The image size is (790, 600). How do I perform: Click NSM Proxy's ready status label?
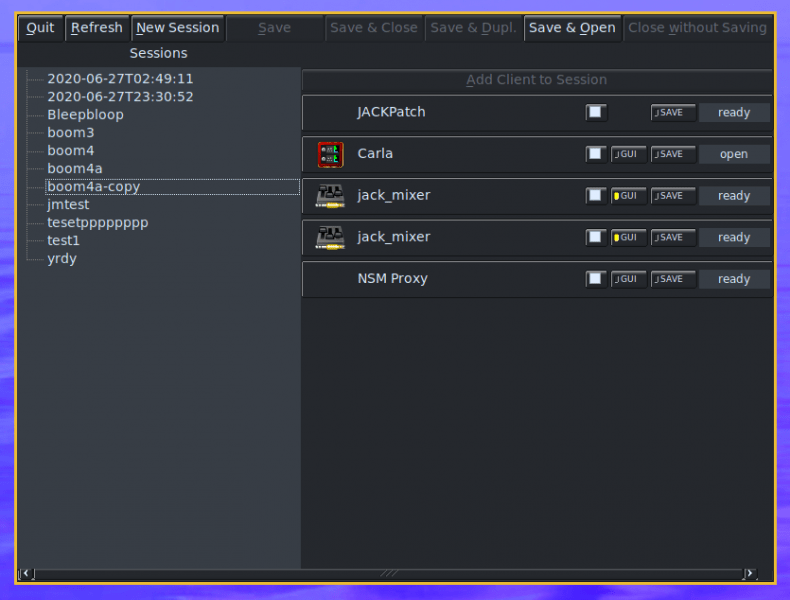[x=734, y=279]
